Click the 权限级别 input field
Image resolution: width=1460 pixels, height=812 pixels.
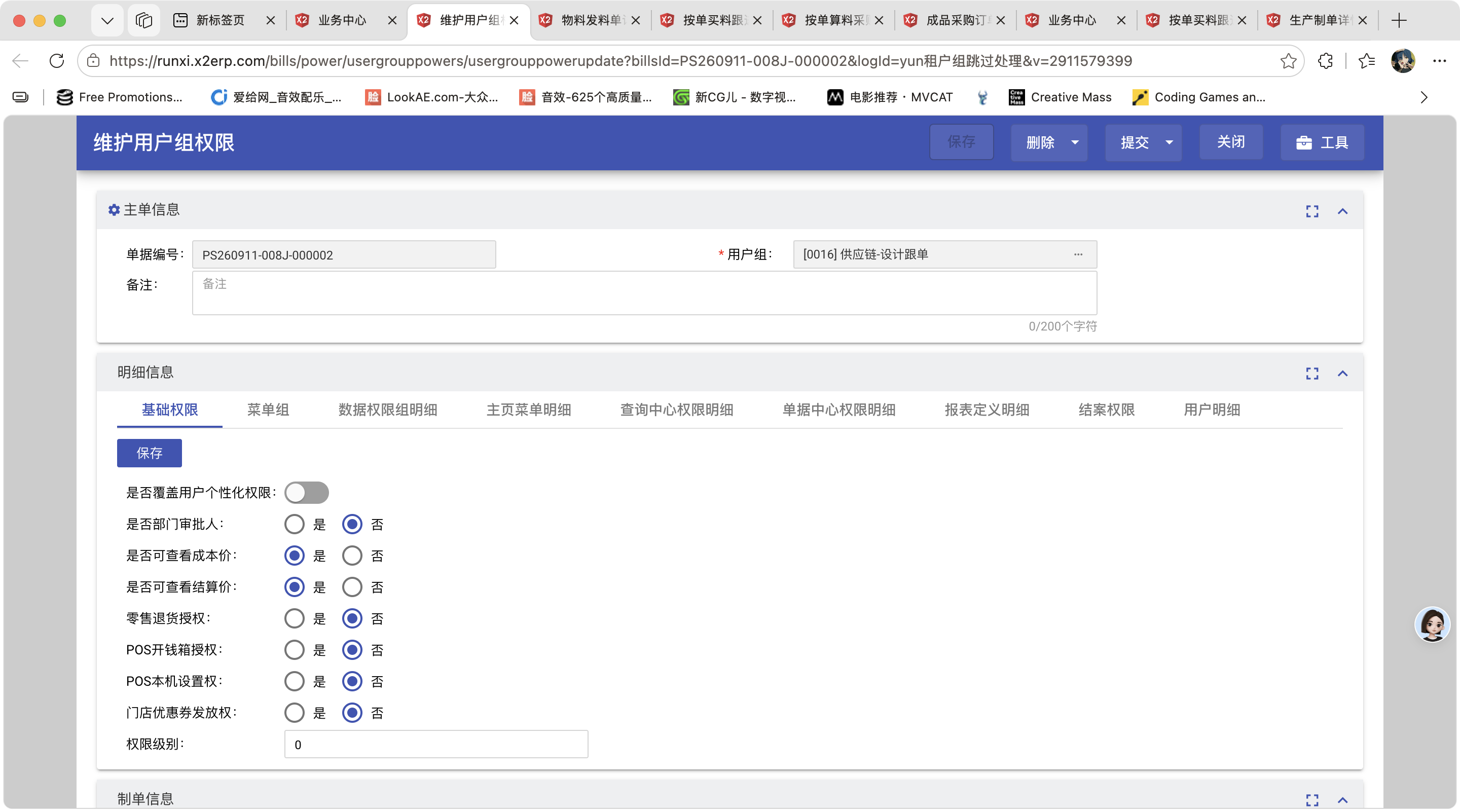point(436,745)
